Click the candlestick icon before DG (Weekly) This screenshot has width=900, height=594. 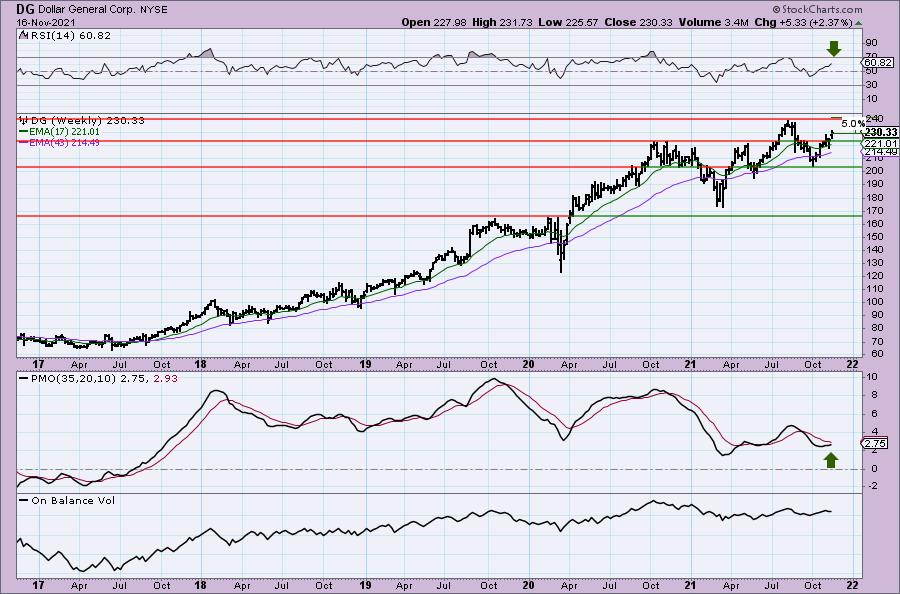click(24, 121)
